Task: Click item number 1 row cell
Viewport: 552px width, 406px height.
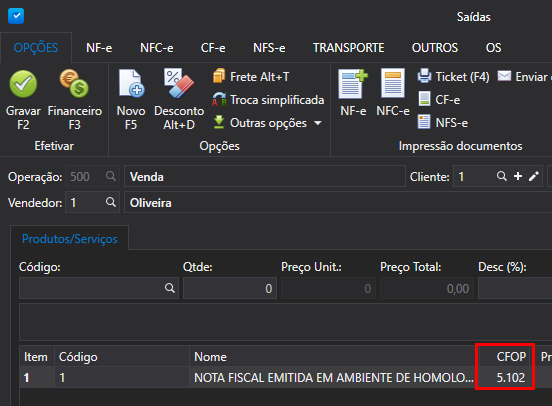Action: 36,377
